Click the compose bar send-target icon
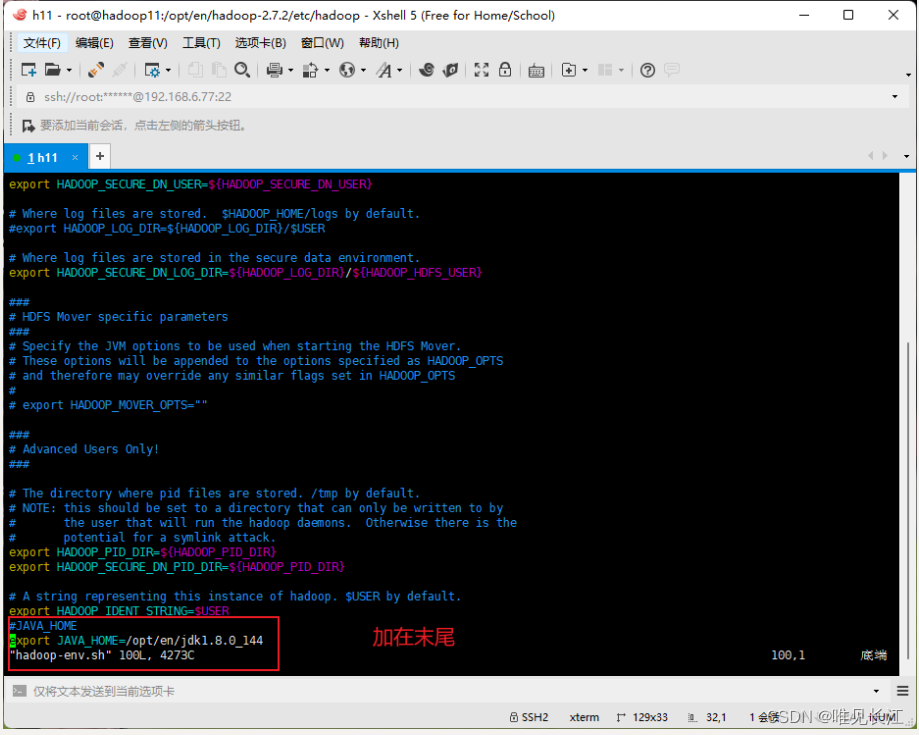The height and width of the screenshot is (735, 919). coord(19,691)
